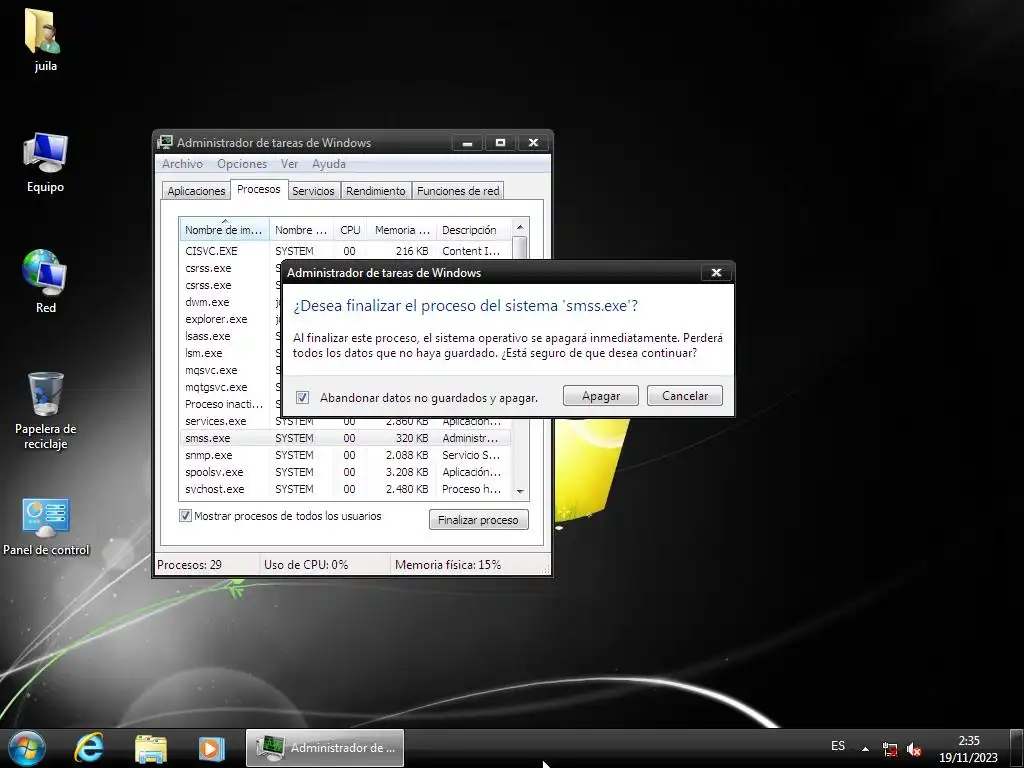Open the juila user folder icon

[44, 39]
